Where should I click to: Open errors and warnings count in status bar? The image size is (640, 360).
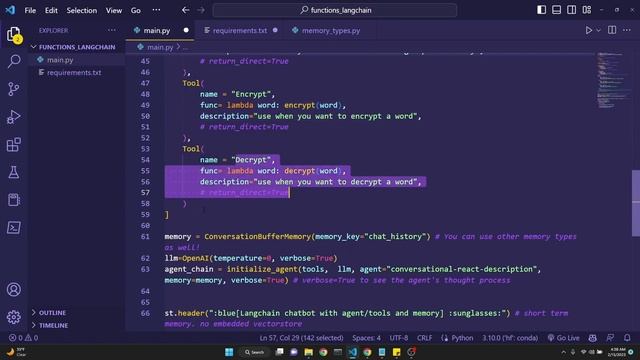point(23,338)
